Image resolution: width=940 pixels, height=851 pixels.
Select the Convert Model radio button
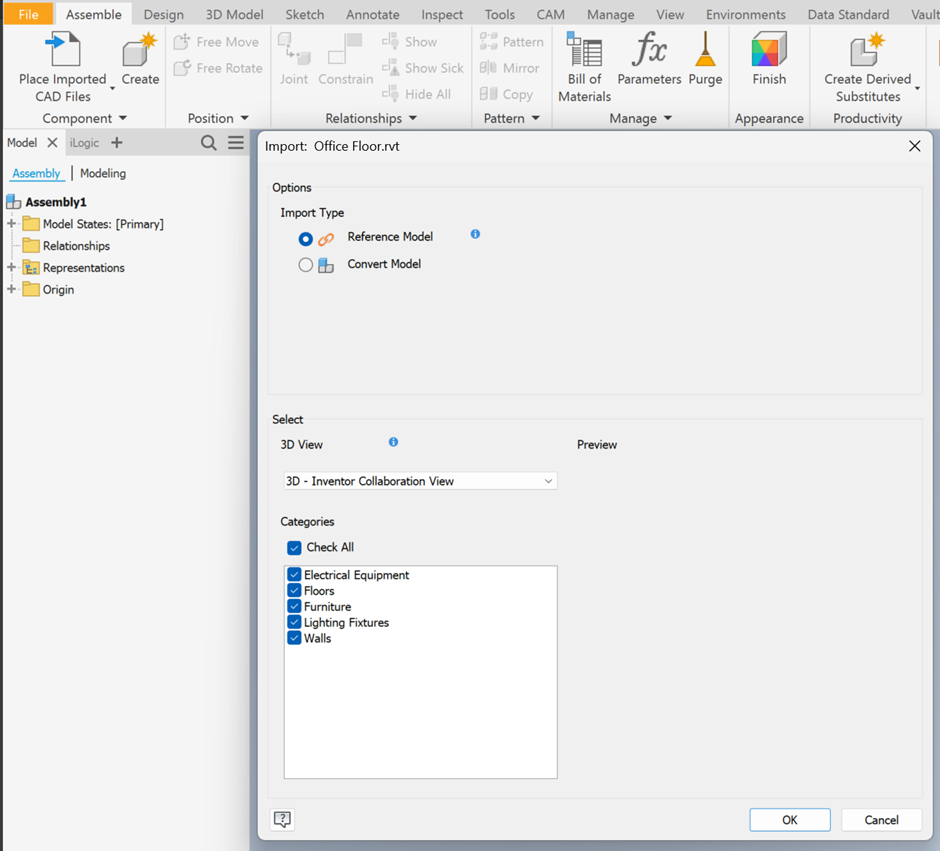[x=306, y=265]
